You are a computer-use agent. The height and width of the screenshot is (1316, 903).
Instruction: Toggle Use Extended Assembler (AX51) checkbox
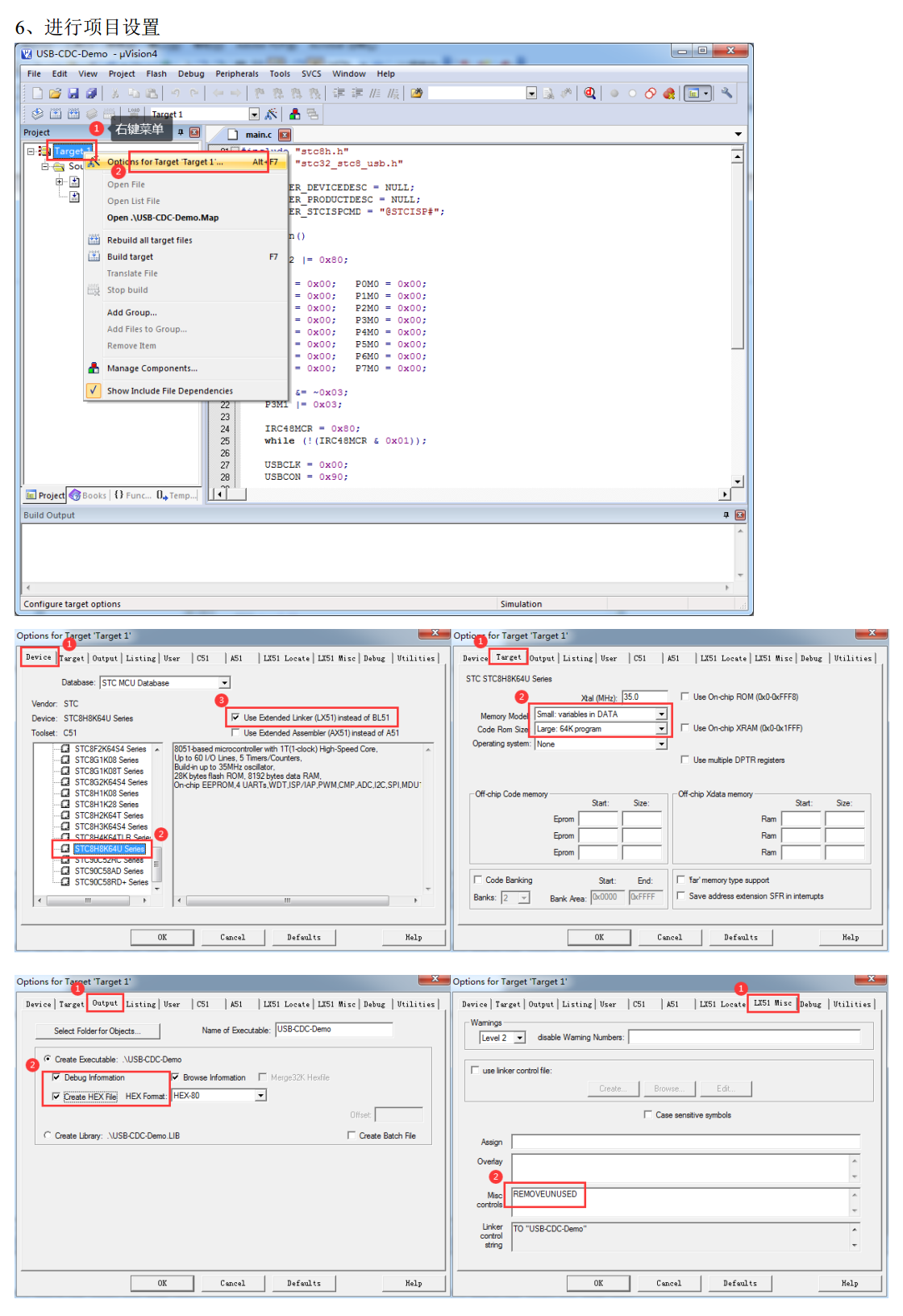tap(235, 733)
